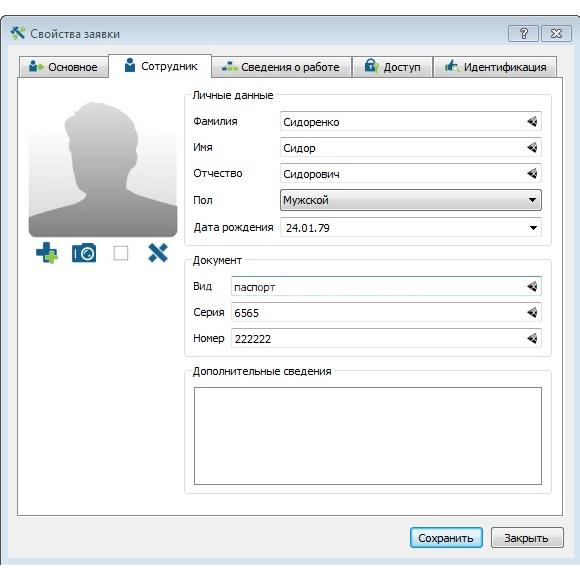Click arrow icon in Фамилия field
Image resolution: width=580 pixels, height=580 pixels.
(x=532, y=121)
